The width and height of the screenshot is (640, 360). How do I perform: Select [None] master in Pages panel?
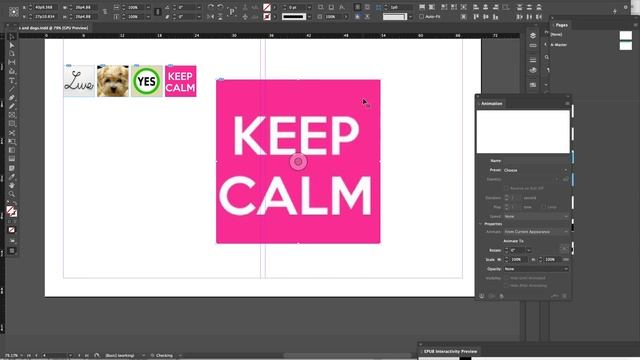point(556,34)
